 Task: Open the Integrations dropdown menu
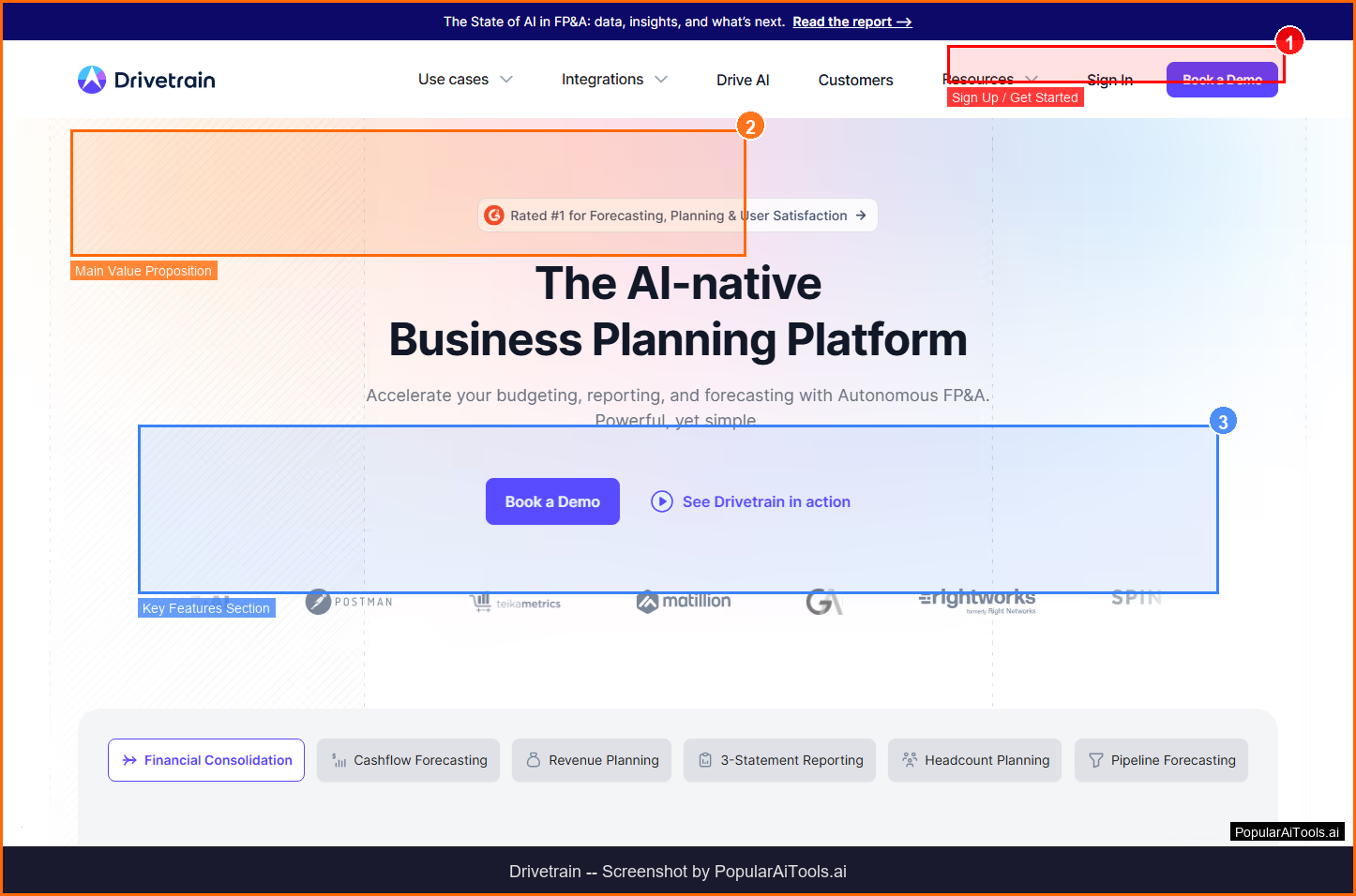pyautogui.click(x=614, y=80)
